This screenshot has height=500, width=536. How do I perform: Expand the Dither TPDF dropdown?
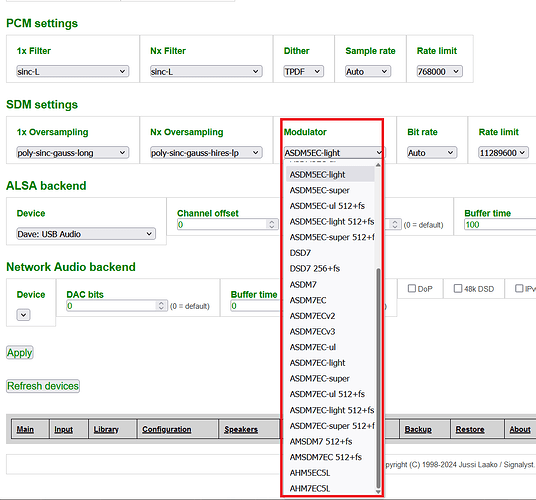pos(304,71)
